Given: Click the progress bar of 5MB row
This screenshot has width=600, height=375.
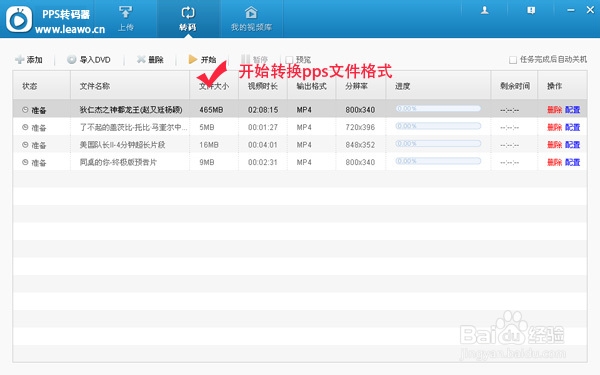Looking at the screenshot, I should click(438, 126).
